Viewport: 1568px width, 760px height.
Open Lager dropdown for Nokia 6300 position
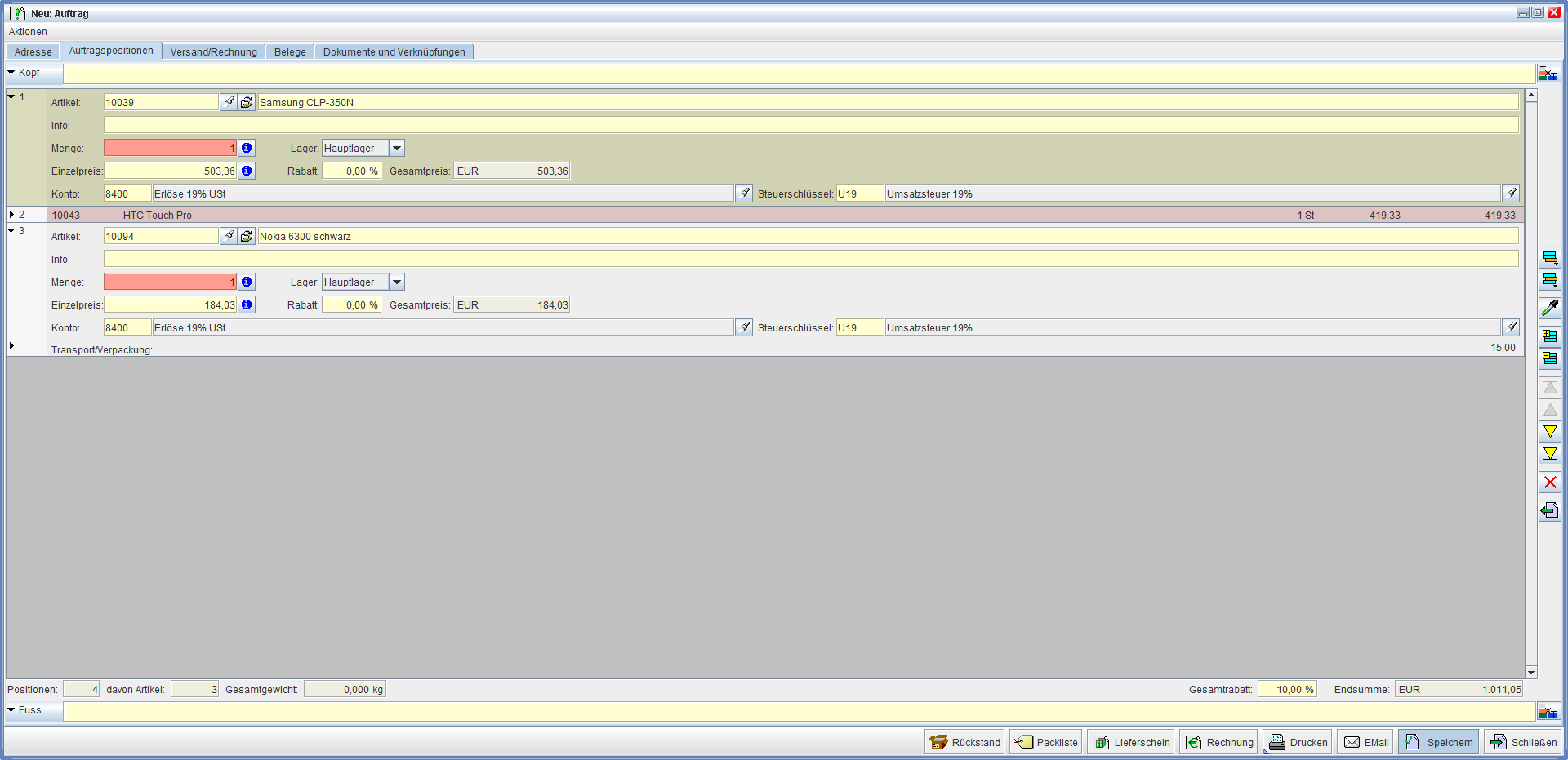(x=397, y=282)
